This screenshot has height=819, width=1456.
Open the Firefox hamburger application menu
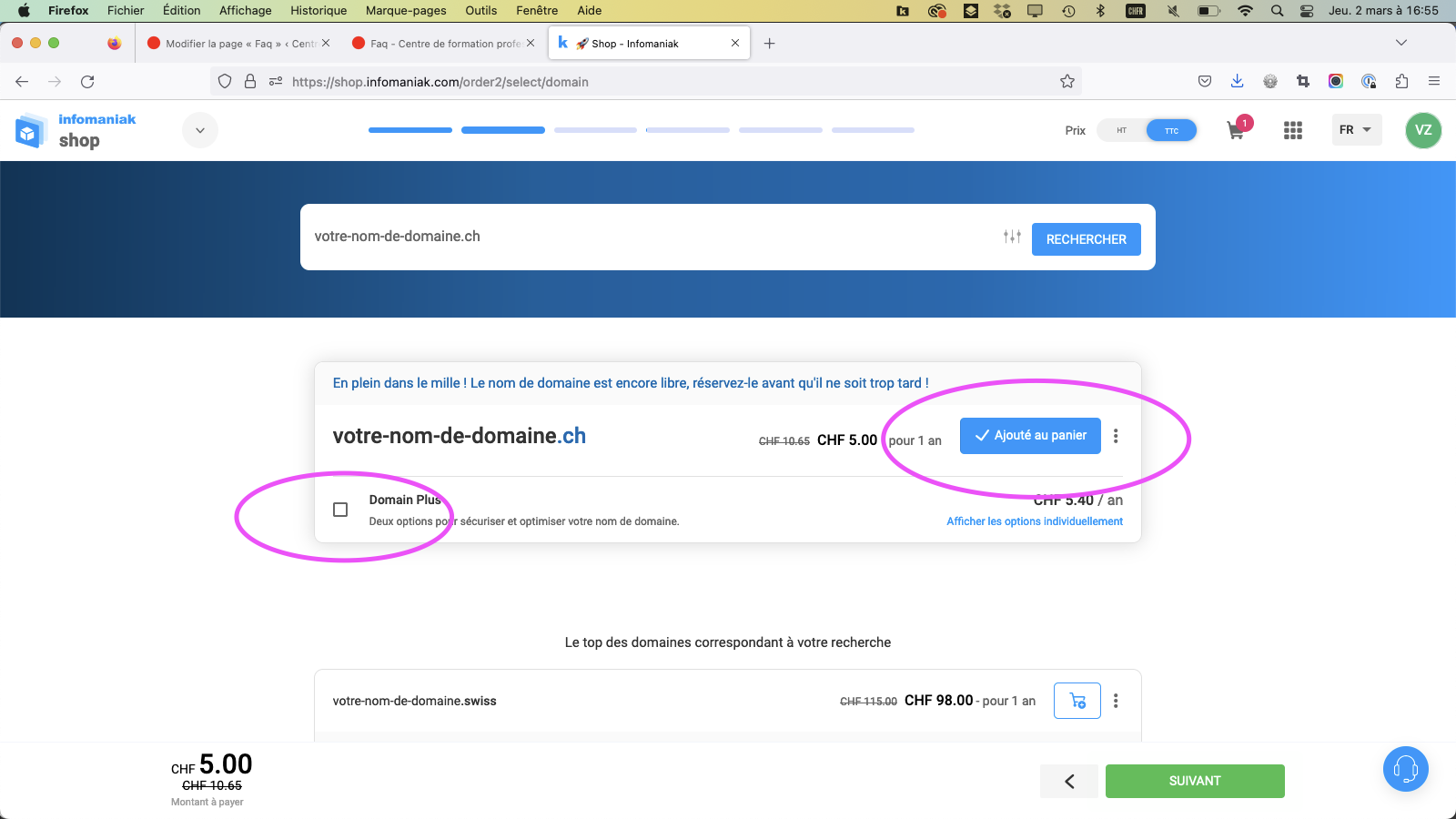pyautogui.click(x=1434, y=82)
